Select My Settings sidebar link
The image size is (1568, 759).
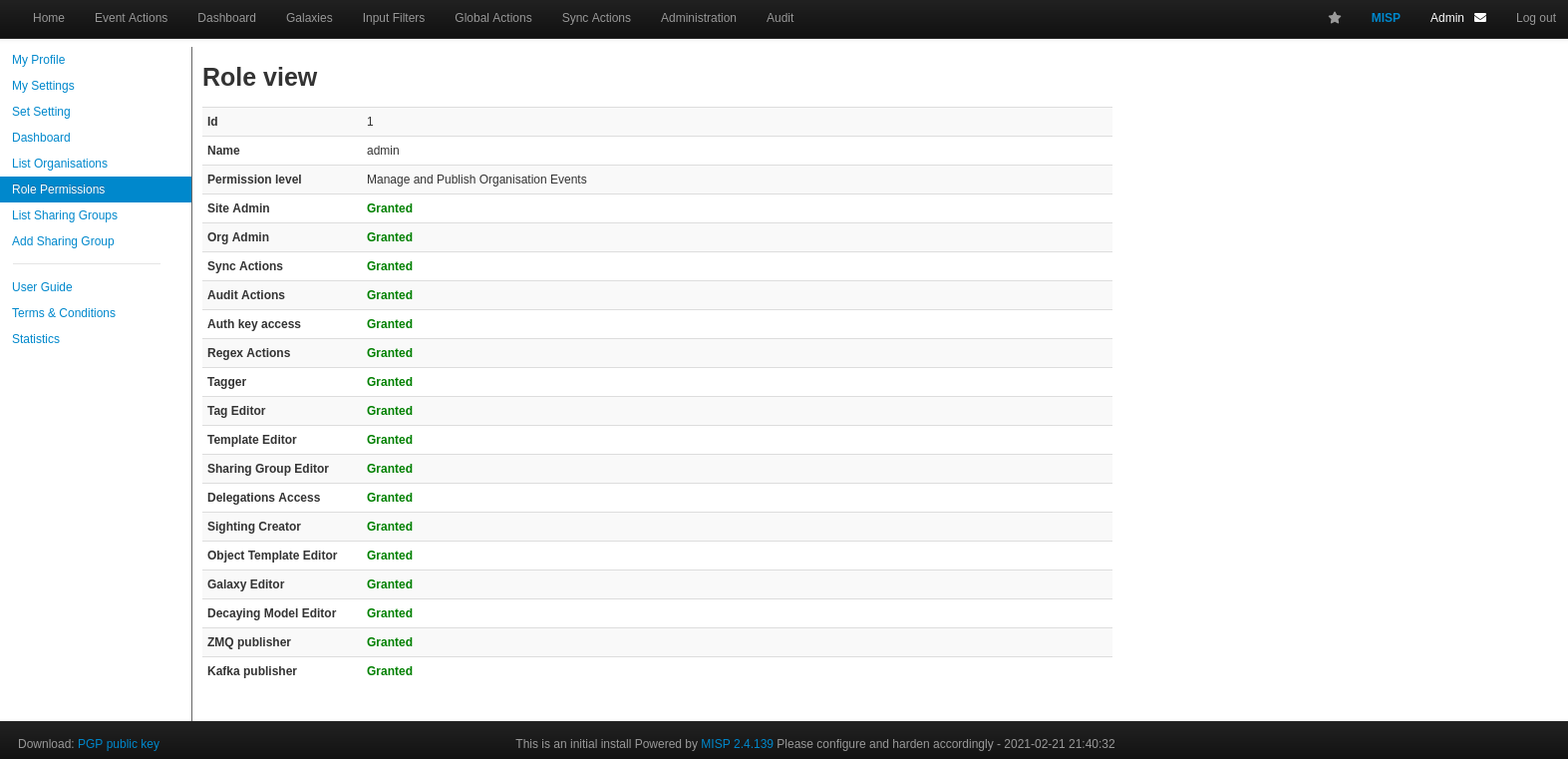pos(43,86)
